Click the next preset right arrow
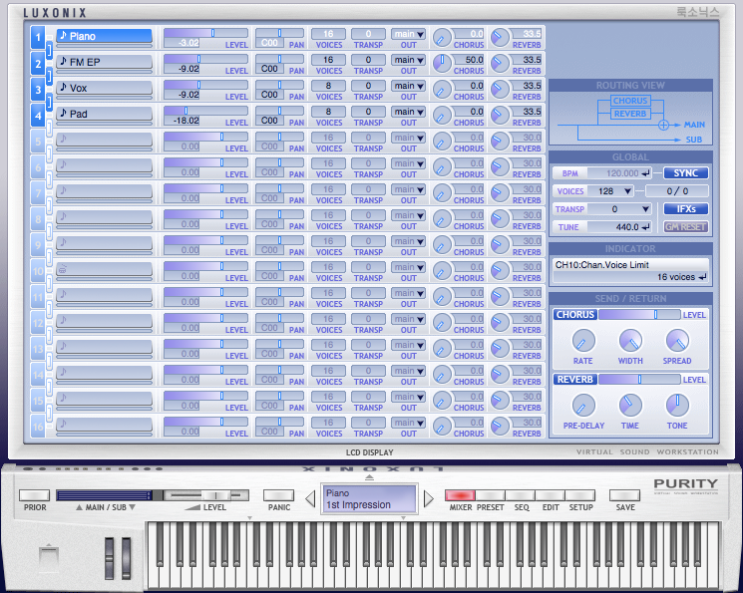 (x=429, y=498)
